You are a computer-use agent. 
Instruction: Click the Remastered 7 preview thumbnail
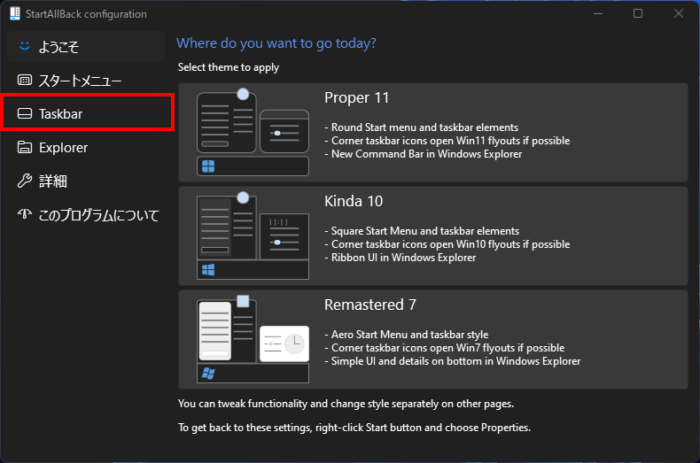pyautogui.click(x=253, y=339)
